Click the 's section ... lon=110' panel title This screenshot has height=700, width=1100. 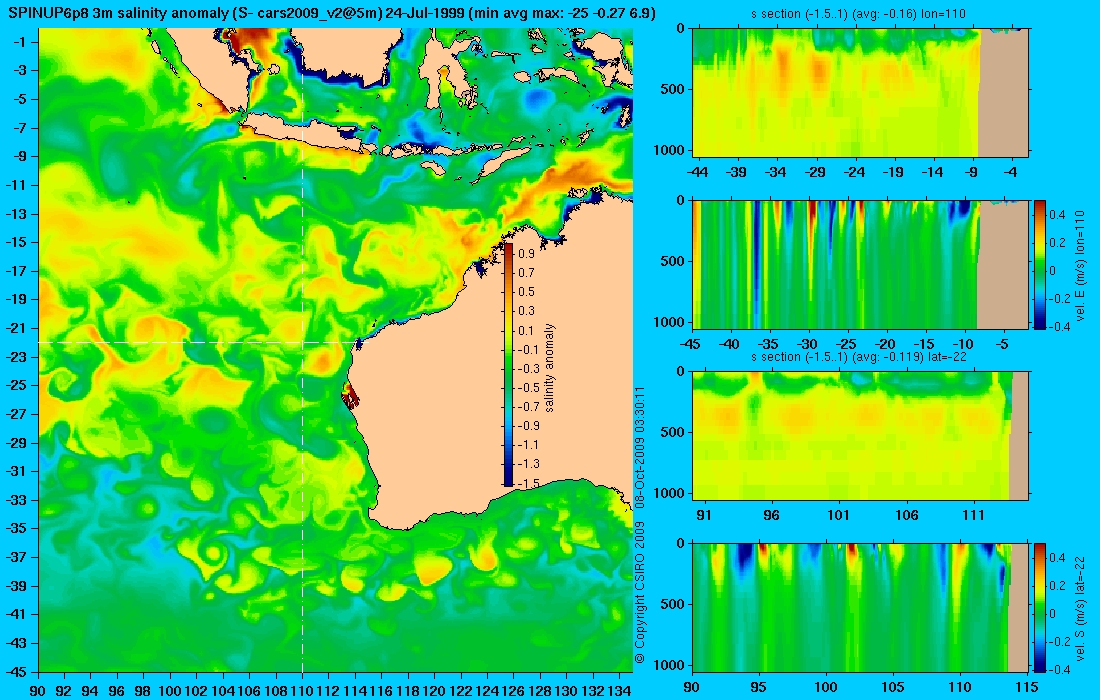click(x=859, y=14)
